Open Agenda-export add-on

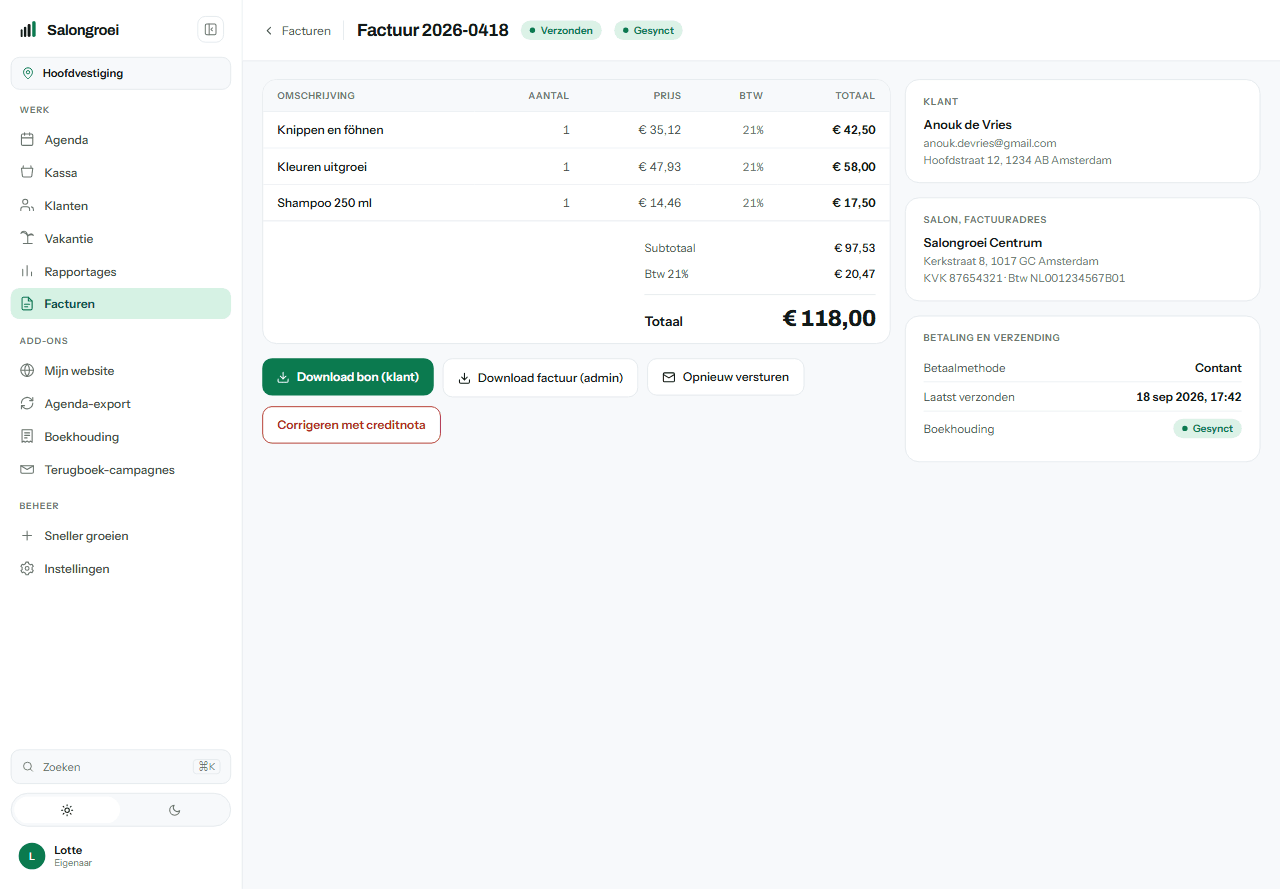pyautogui.click(x=121, y=404)
